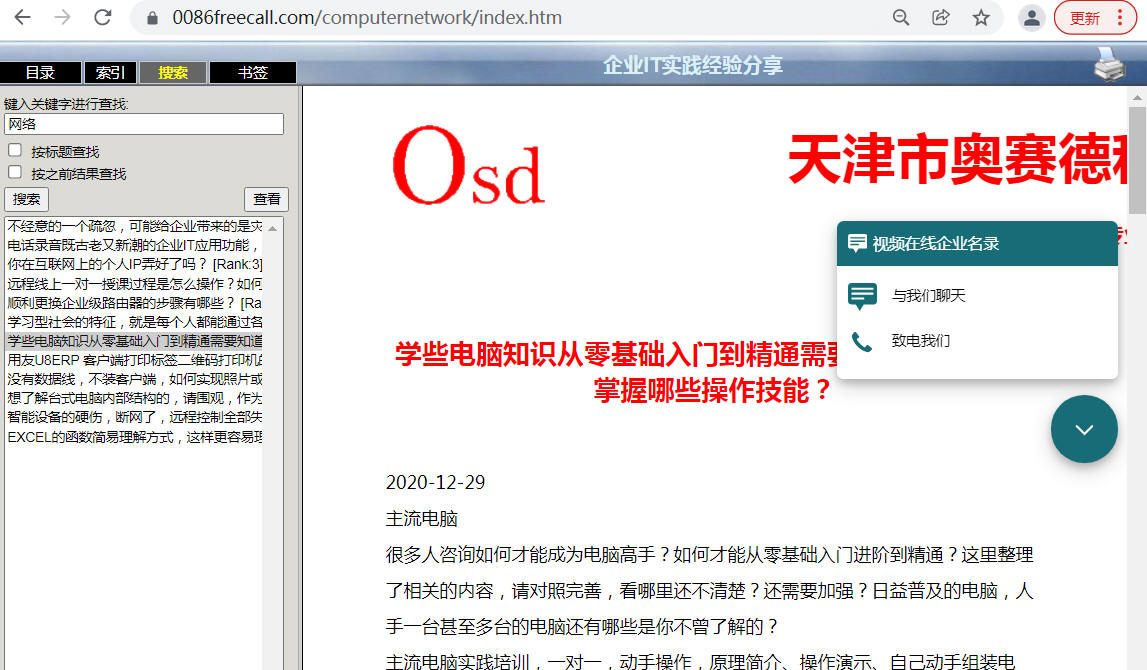
Task: Switch to the 目录 tab
Action: tap(40, 73)
